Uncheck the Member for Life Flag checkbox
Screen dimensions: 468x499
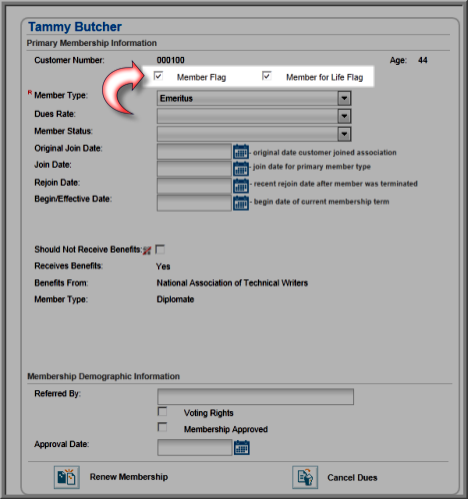(x=267, y=76)
